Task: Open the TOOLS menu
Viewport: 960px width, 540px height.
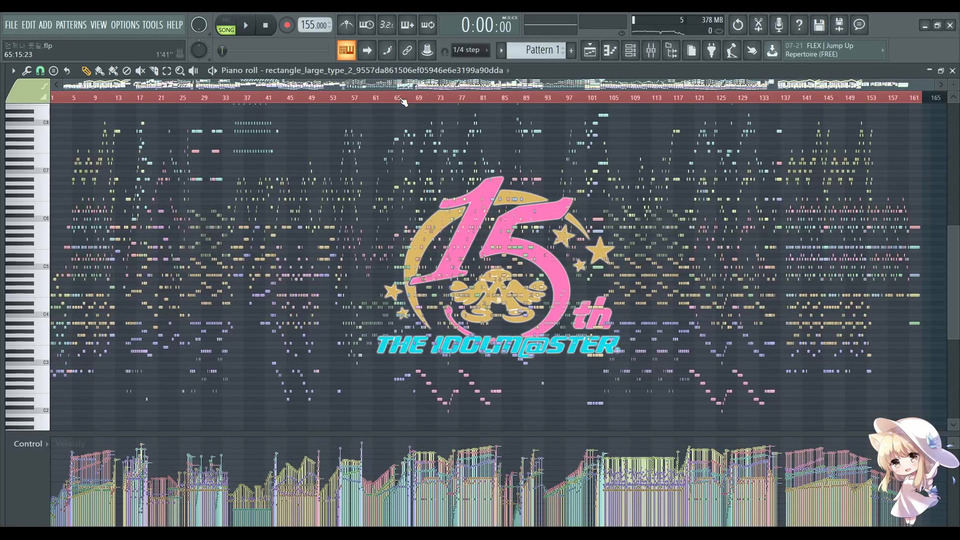Action: pos(153,25)
